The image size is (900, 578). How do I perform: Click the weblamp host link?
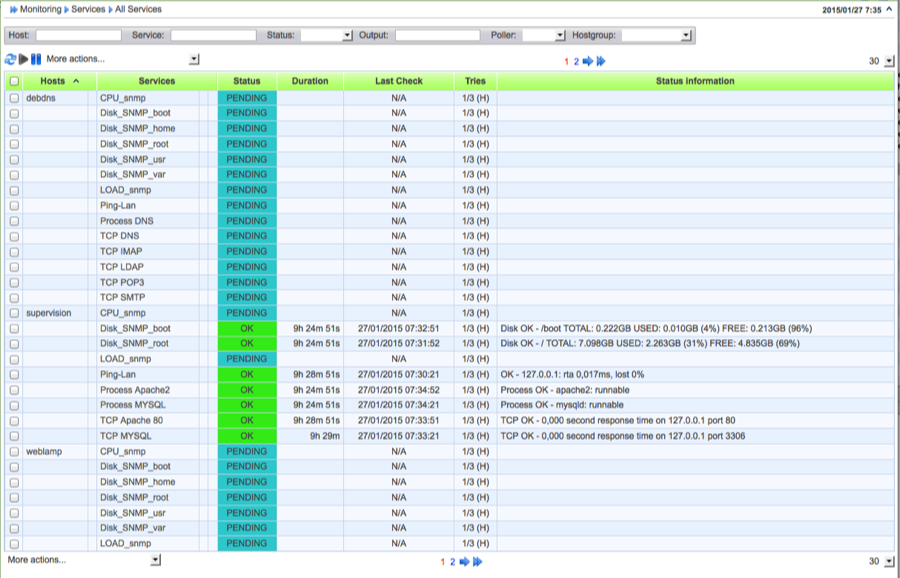(45, 451)
